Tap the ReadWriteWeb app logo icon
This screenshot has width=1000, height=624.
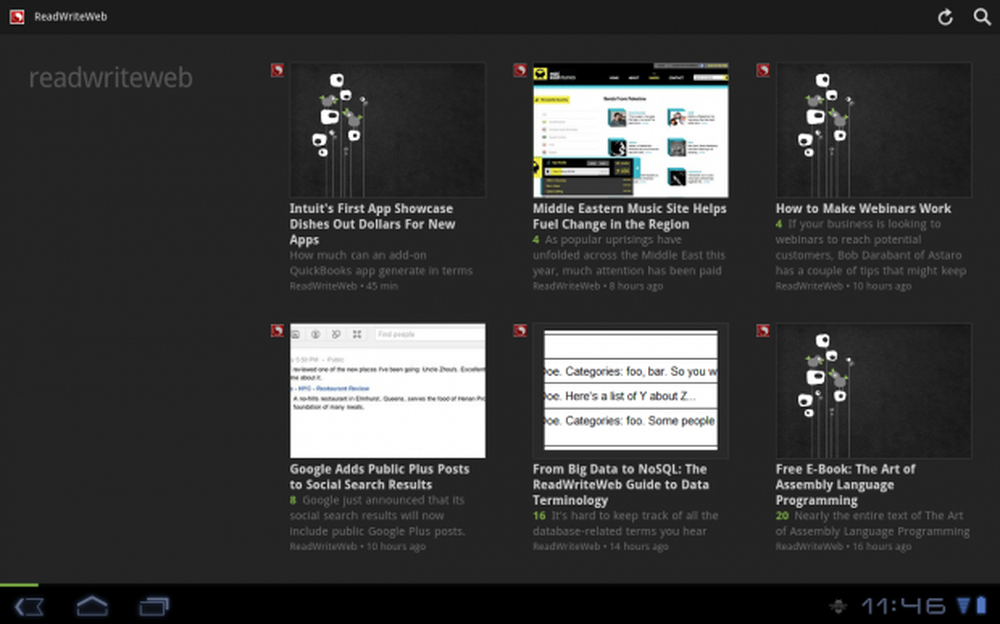(x=17, y=17)
